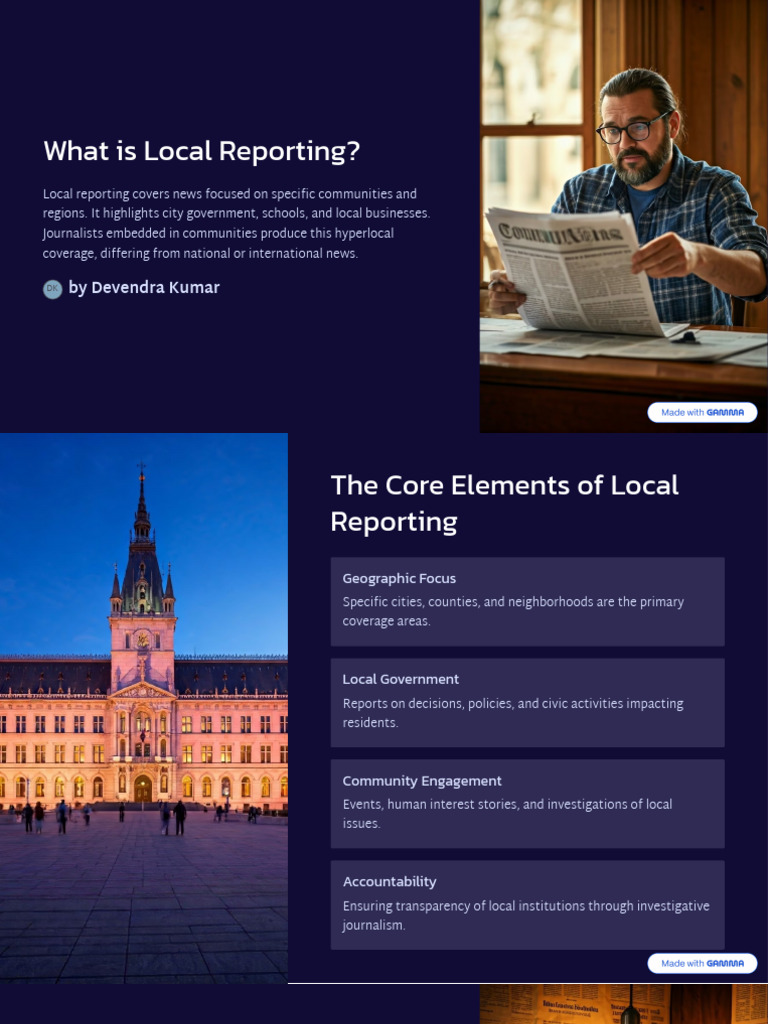Select text Specific cities, counties, and neighborhoods
The height and width of the screenshot is (1024, 768).
click(x=468, y=601)
